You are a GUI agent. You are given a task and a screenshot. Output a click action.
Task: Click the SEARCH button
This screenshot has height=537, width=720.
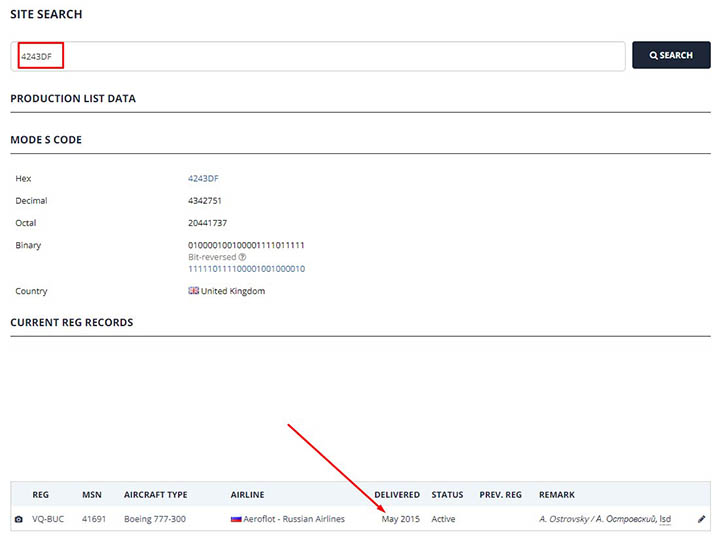[671, 56]
